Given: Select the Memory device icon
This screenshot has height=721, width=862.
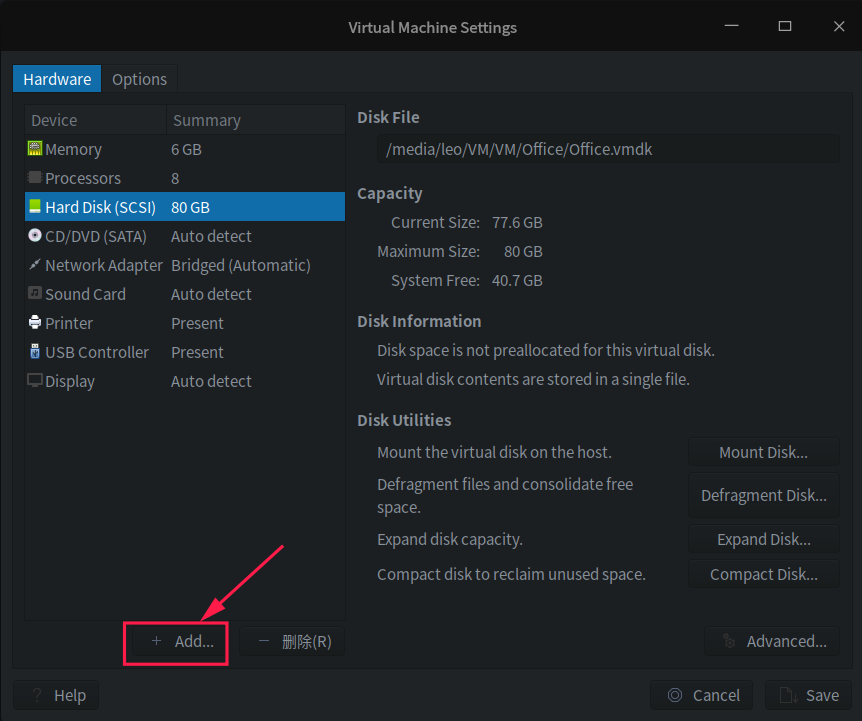Looking at the screenshot, I should click(34, 149).
